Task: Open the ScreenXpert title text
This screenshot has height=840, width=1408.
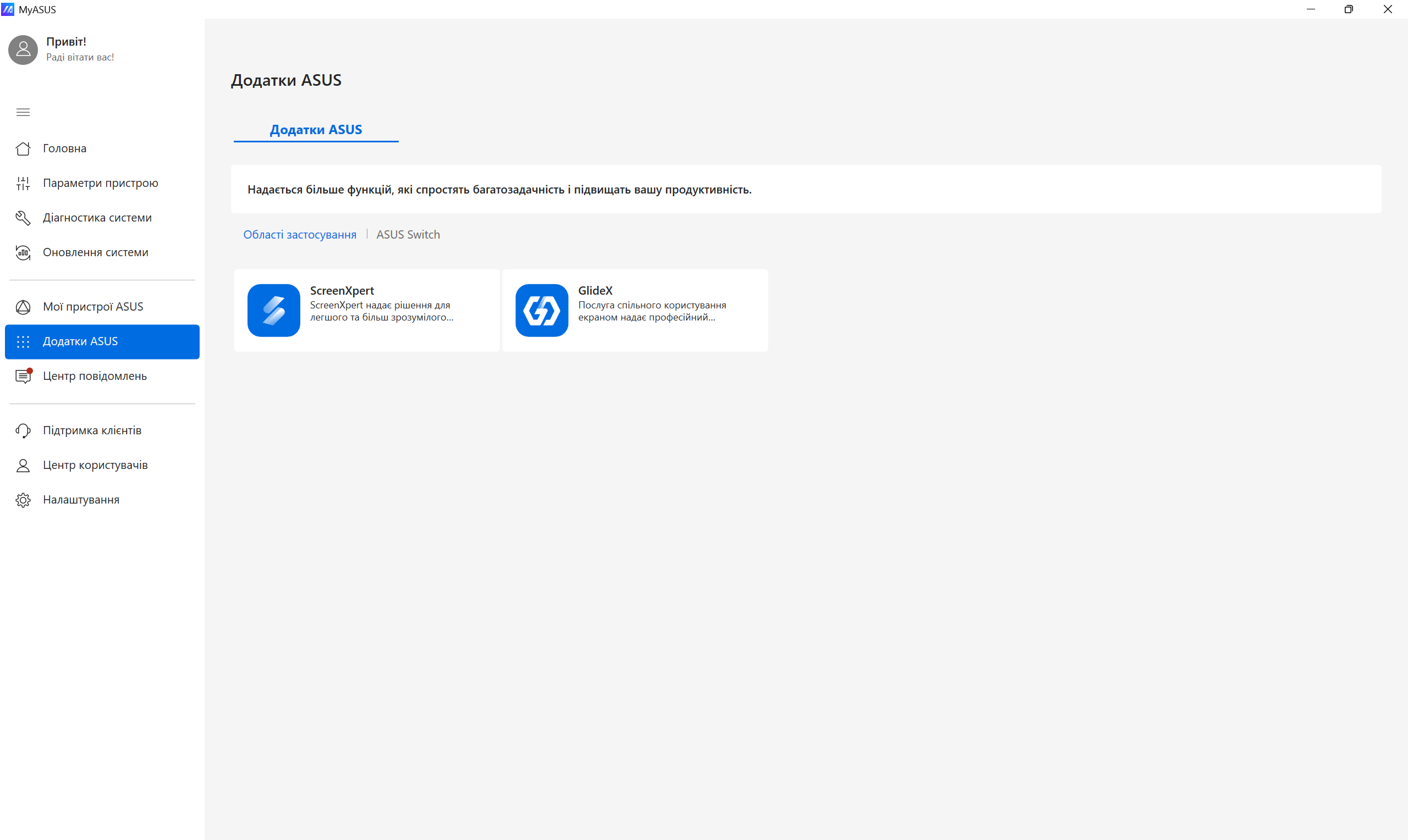Action: pos(342,290)
